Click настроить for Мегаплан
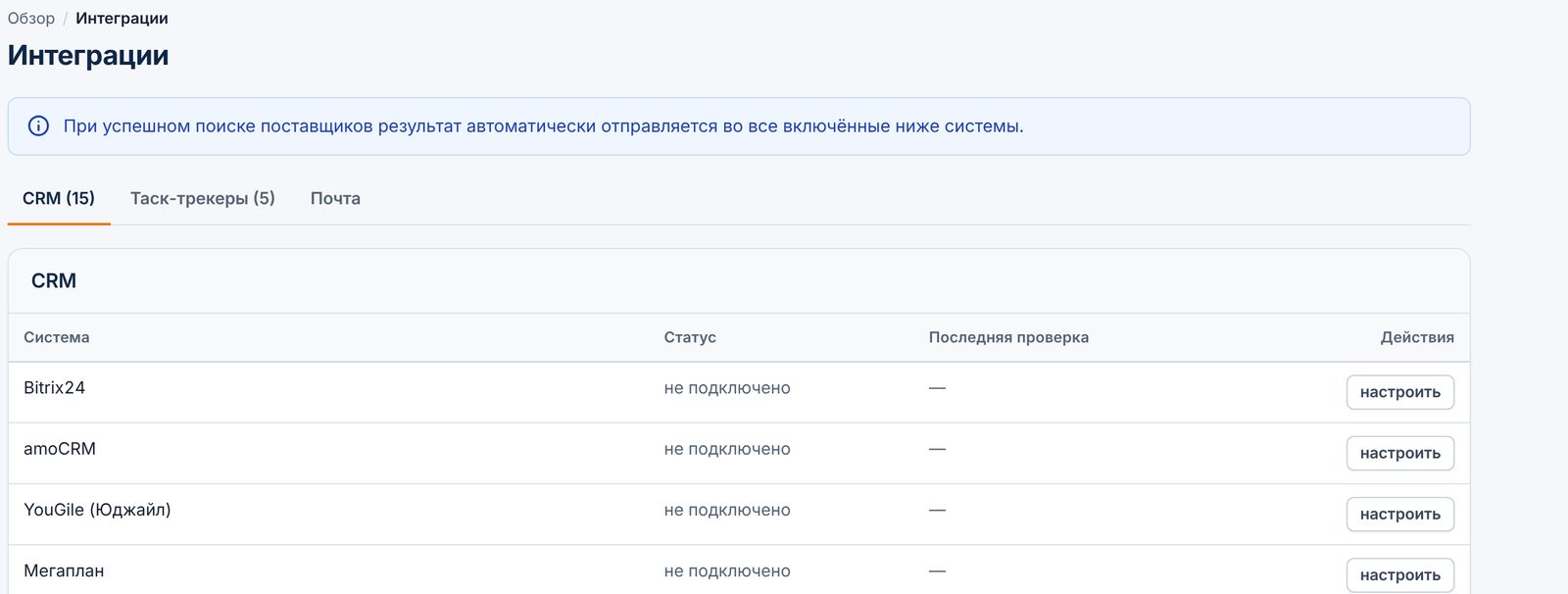The image size is (1568, 594). (x=1399, y=574)
